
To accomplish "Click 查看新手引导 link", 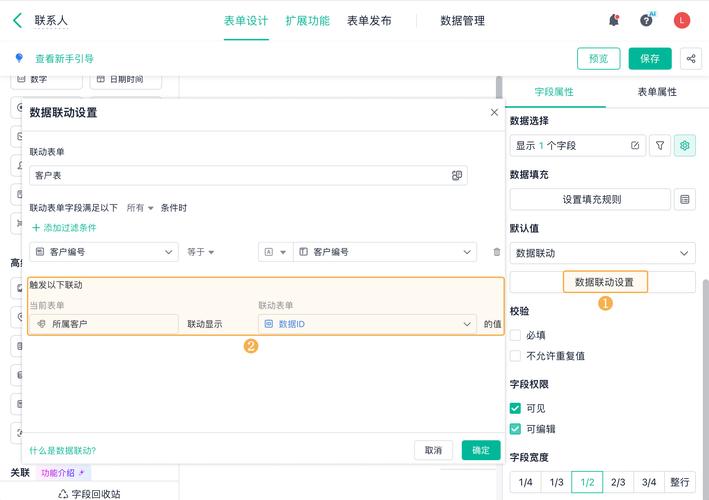I will pos(64,58).
